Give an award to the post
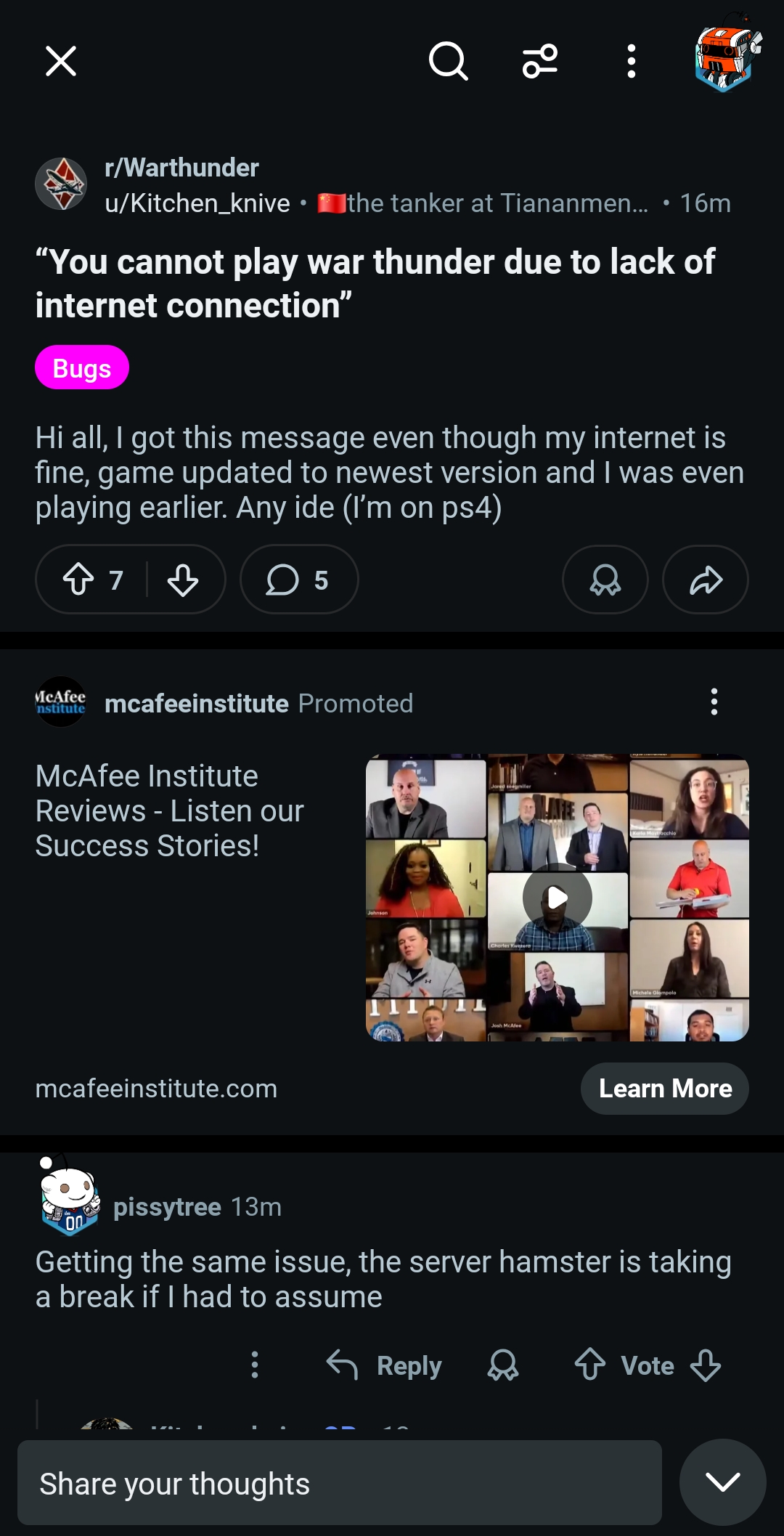The image size is (784, 1536). 605,580
